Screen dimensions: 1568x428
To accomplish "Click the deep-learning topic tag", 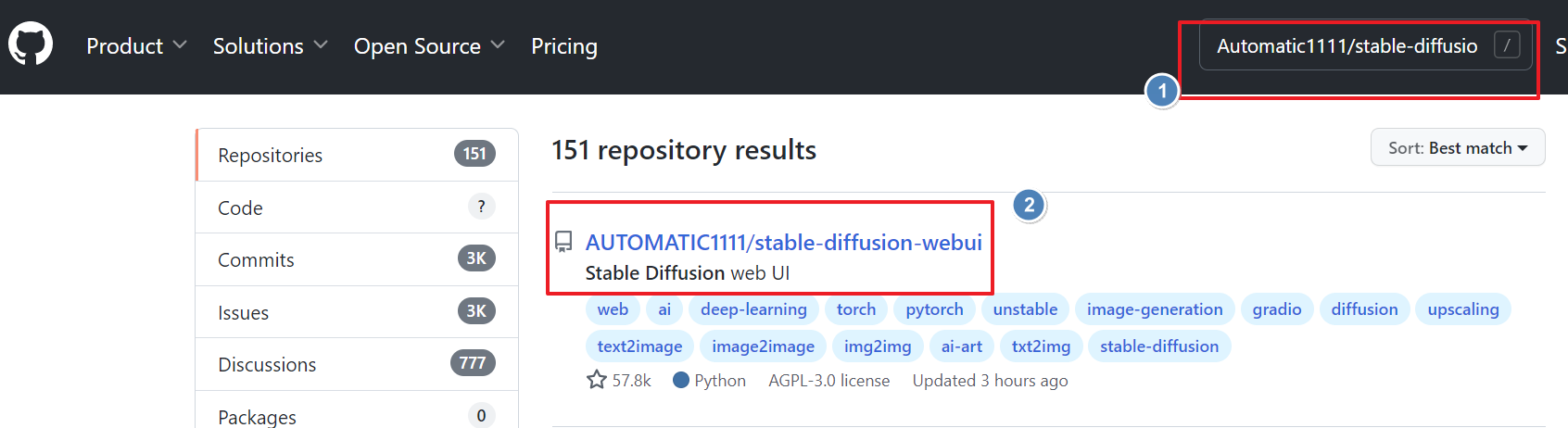I will (753, 309).
